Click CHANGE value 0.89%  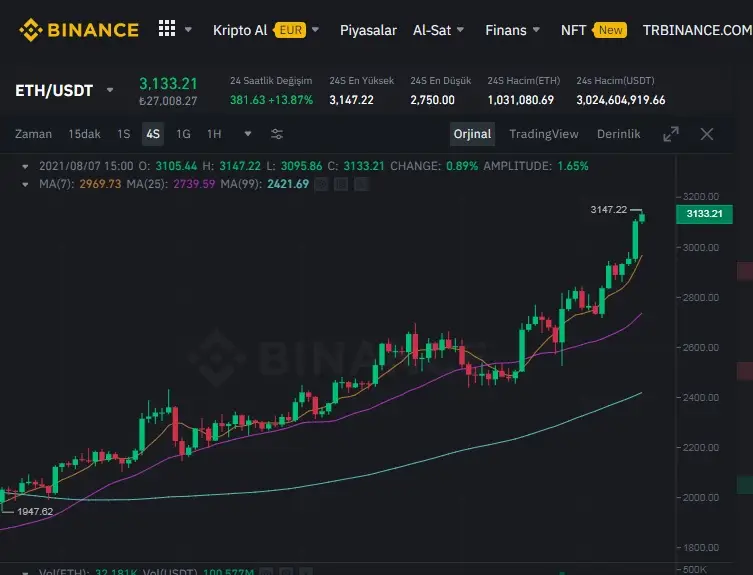[462, 166]
